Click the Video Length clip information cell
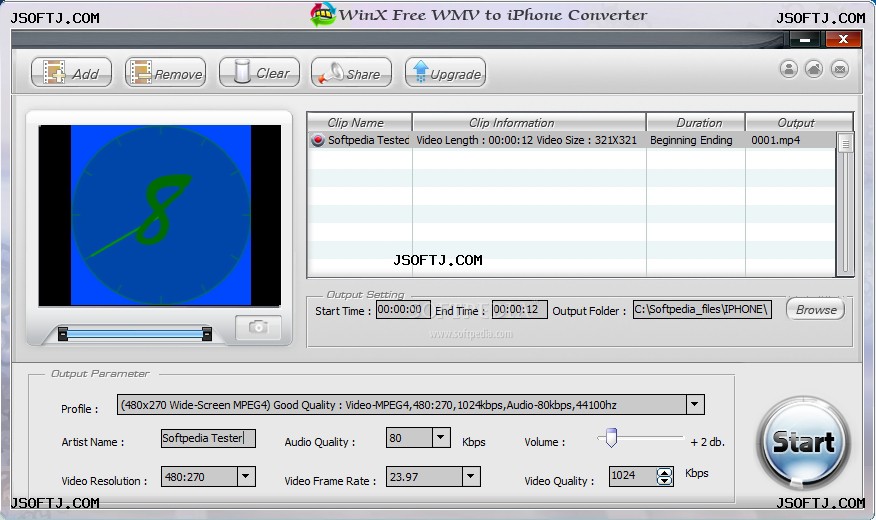The image size is (876, 520). click(527, 140)
